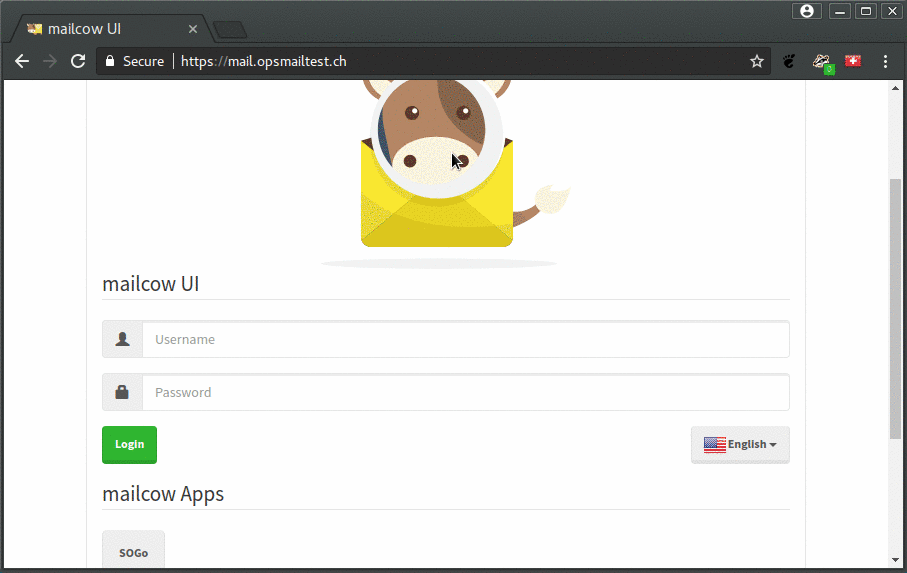Close the mailcow UI tab
The height and width of the screenshot is (573, 907).
[193, 29]
